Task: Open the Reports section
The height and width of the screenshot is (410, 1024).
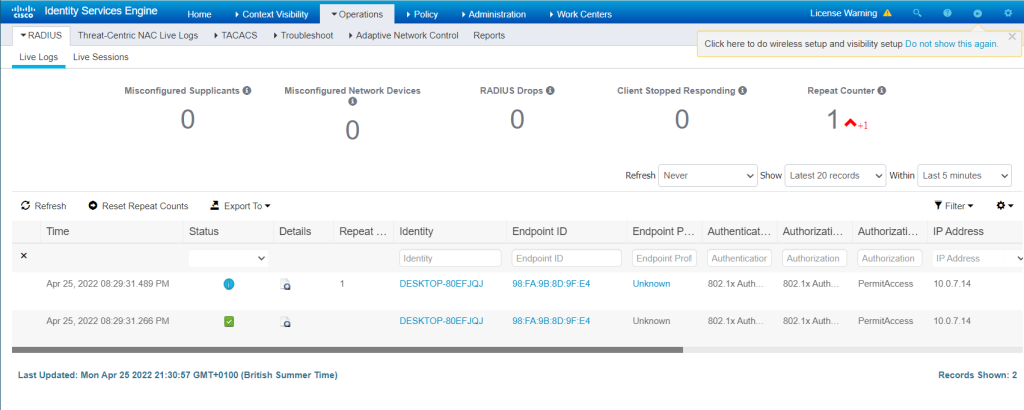Action: coord(489,35)
